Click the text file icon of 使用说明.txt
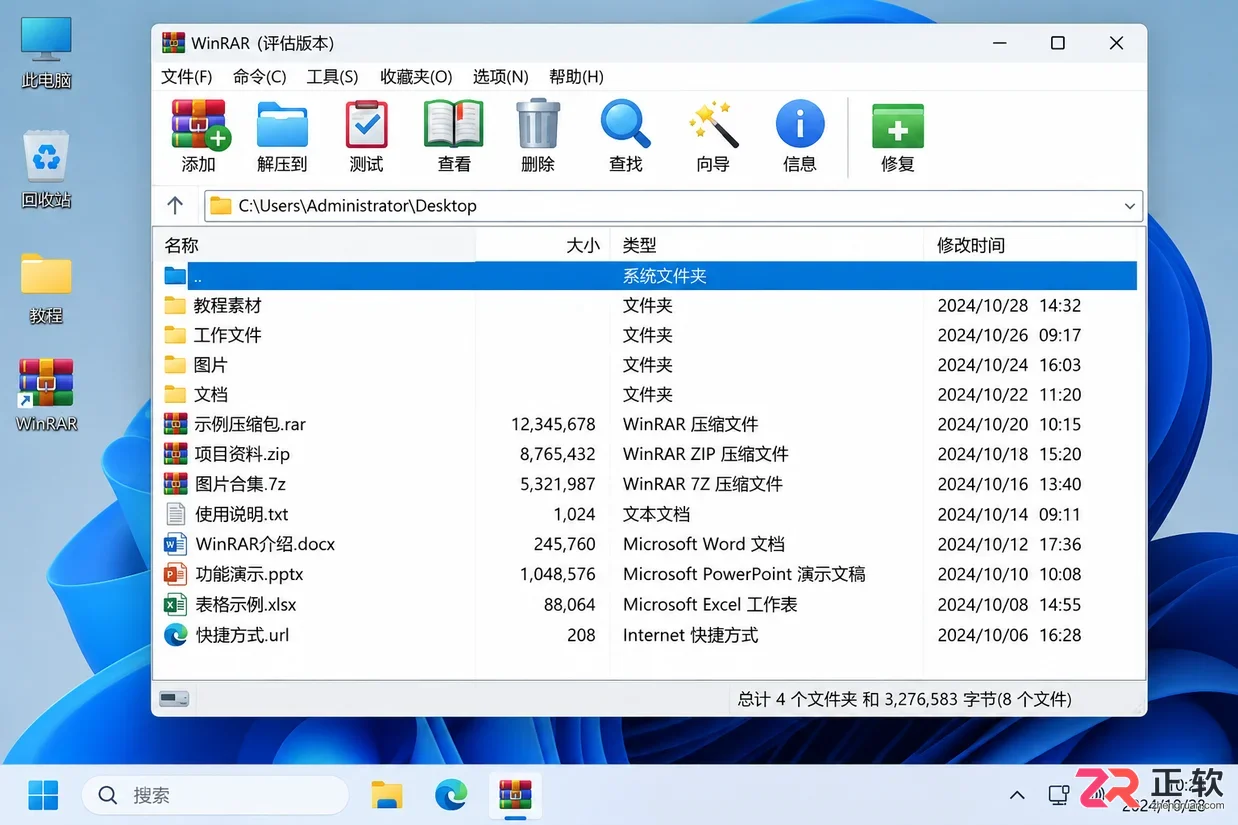 point(176,514)
